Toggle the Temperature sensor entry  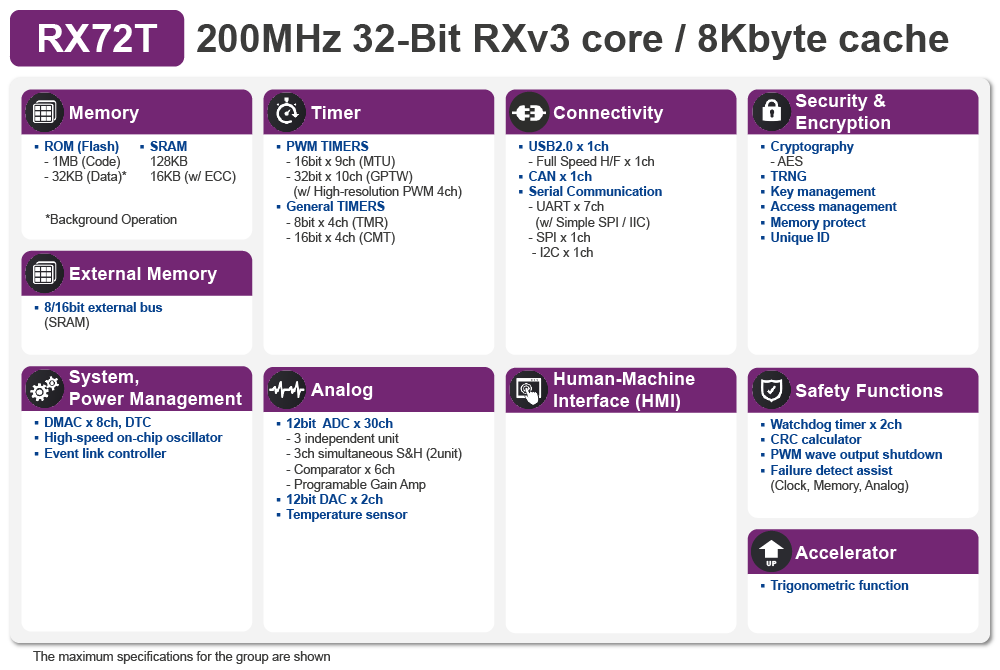[x=347, y=514]
